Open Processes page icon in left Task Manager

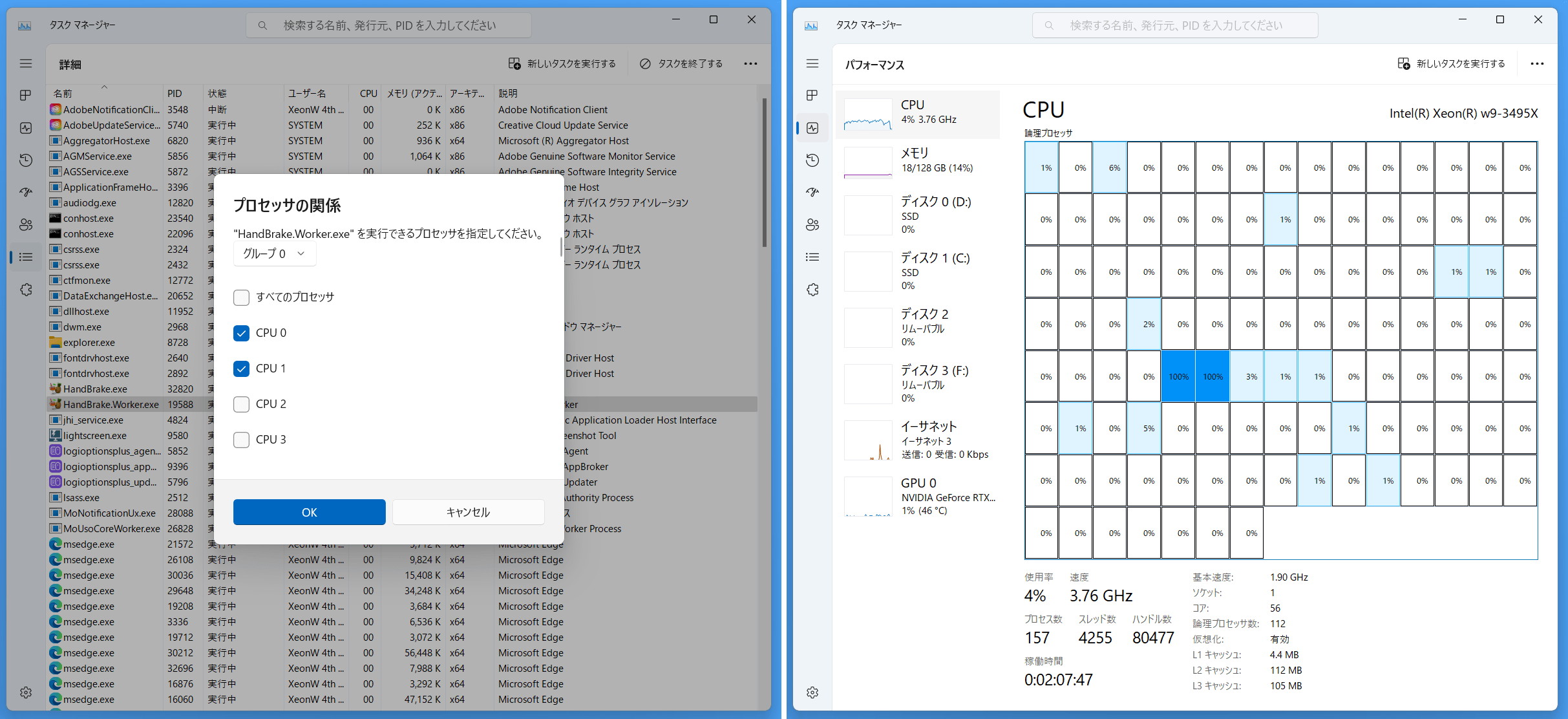(26, 96)
